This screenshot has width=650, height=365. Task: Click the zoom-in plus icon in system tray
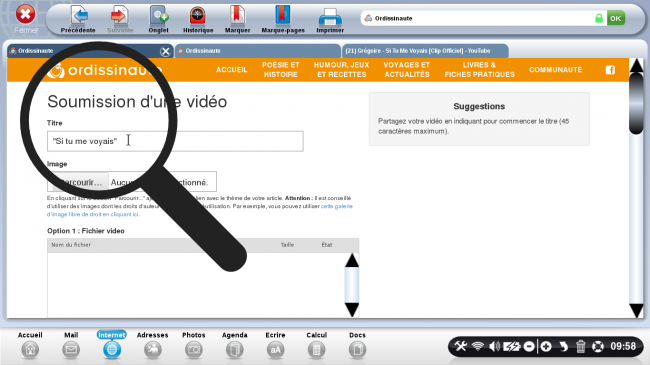546,346
